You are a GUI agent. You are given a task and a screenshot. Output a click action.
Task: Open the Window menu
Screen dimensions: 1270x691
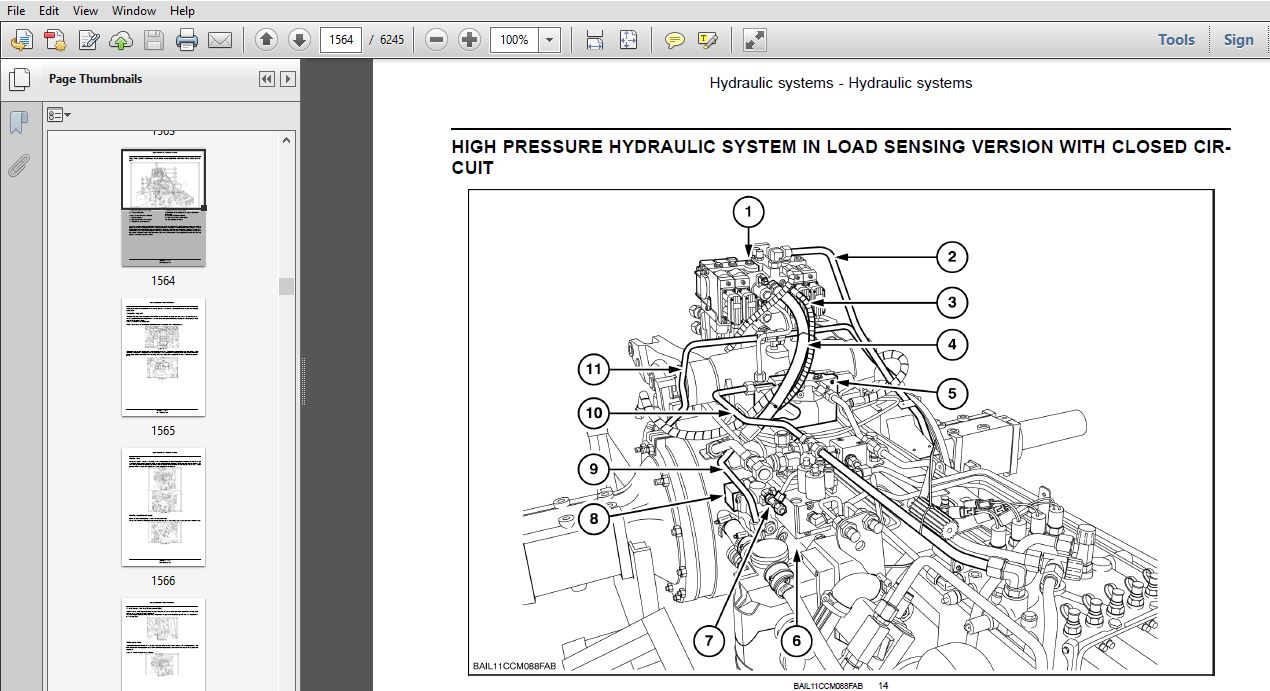[x=134, y=11]
